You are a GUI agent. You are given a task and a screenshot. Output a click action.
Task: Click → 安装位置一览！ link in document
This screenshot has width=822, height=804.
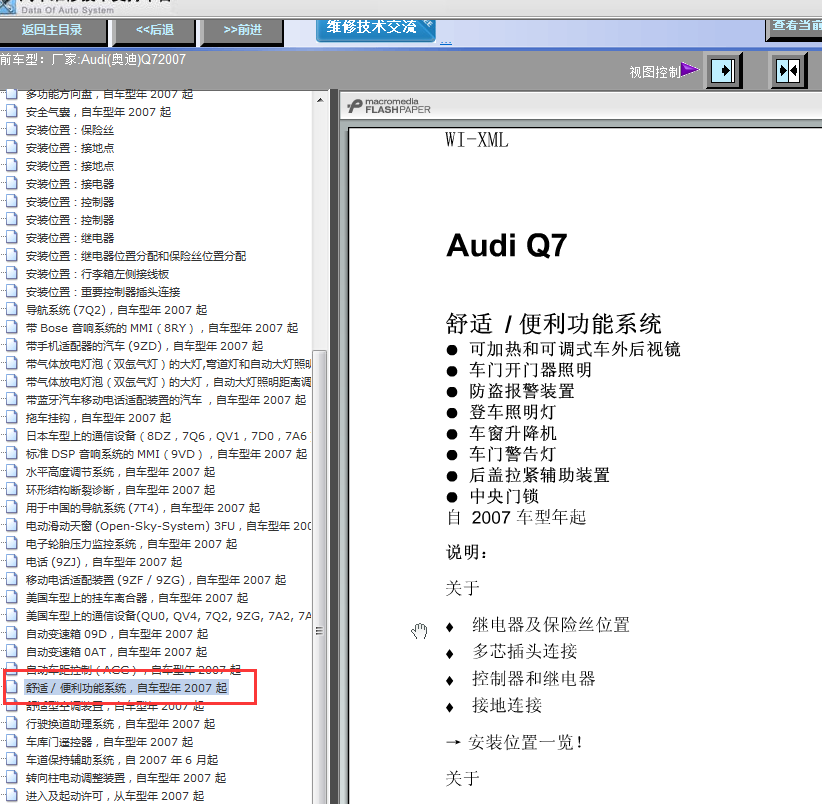[514, 742]
